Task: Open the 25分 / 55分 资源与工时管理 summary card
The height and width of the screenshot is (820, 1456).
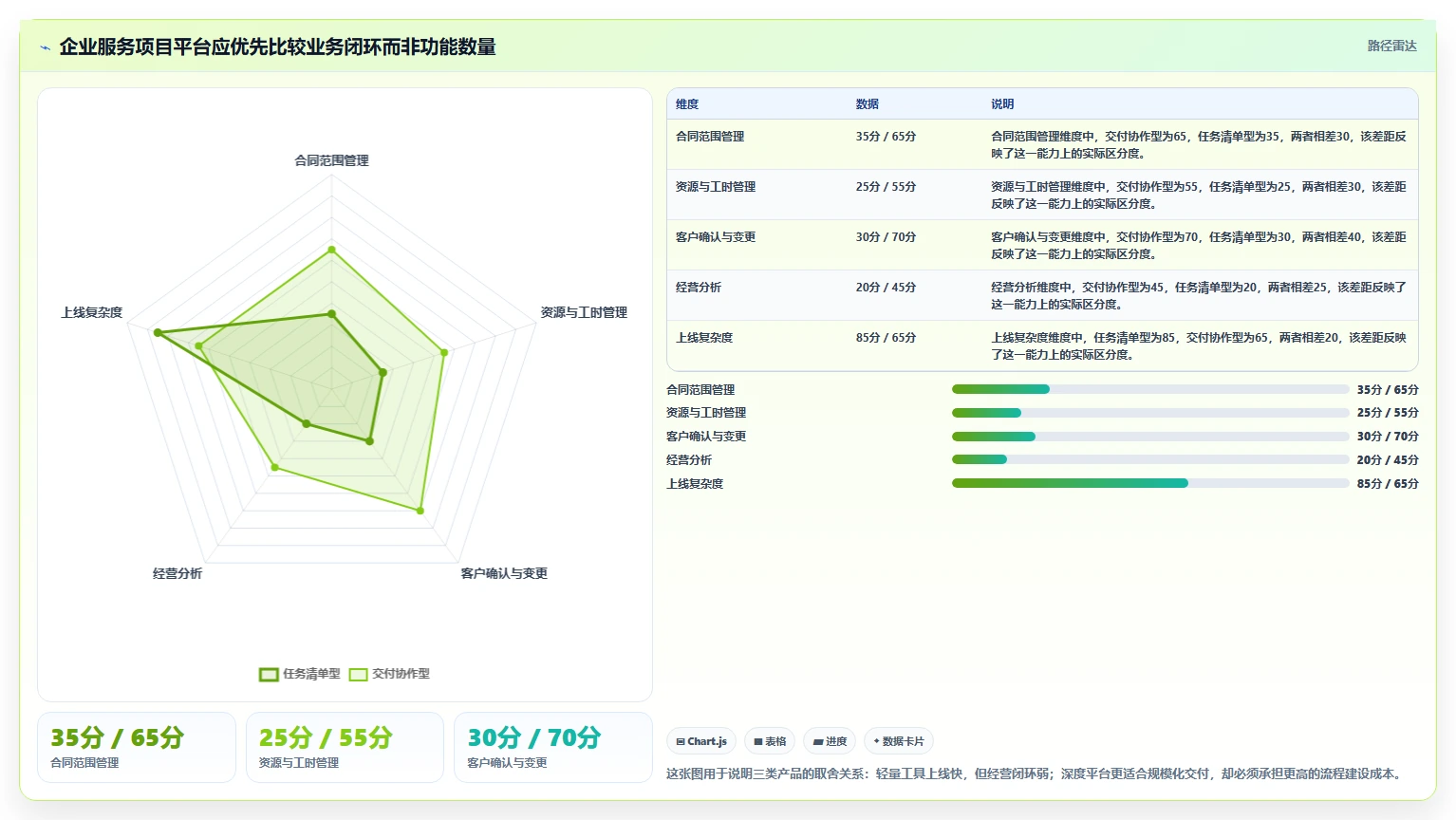Action: [x=345, y=747]
